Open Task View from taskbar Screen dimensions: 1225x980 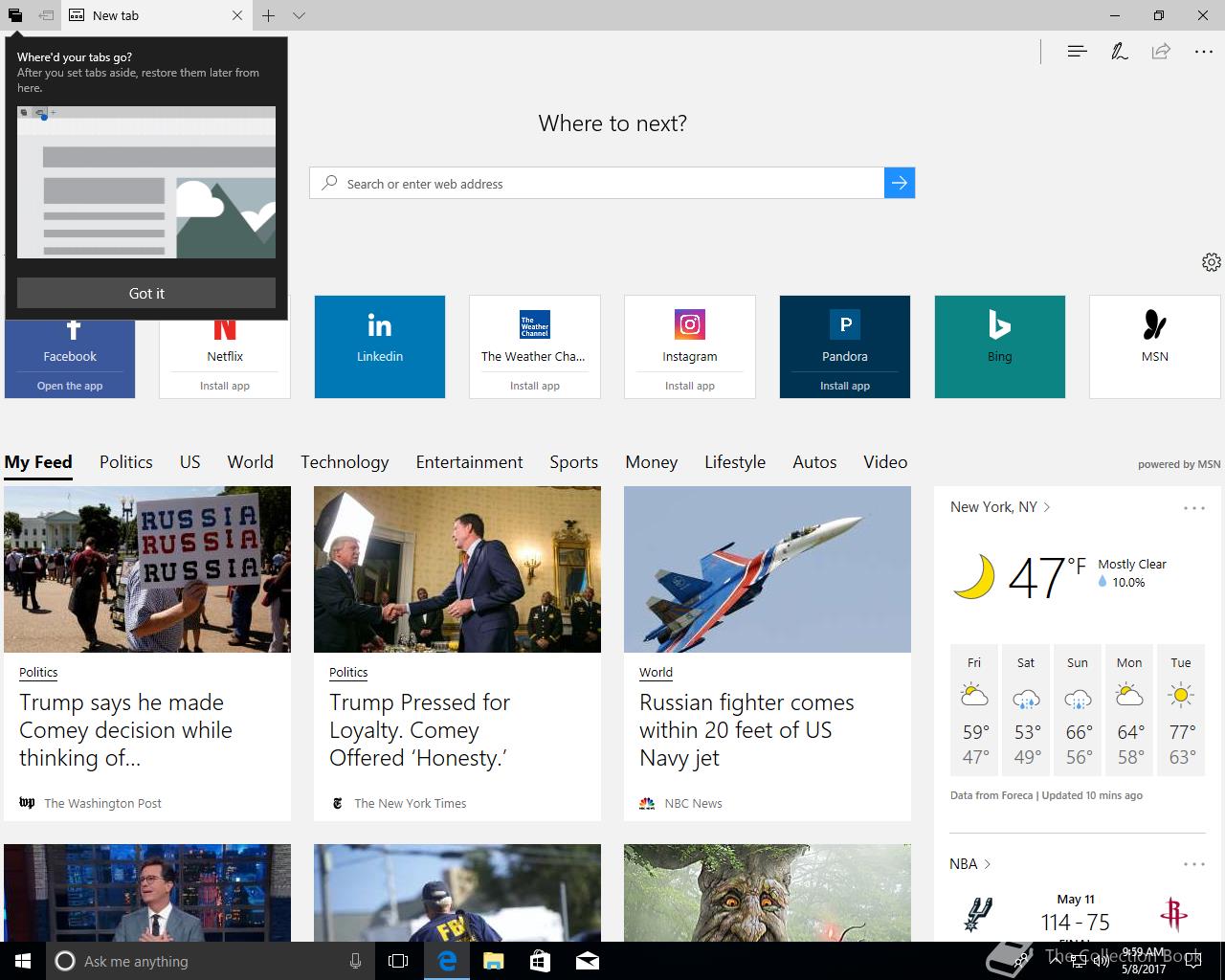coord(398,961)
